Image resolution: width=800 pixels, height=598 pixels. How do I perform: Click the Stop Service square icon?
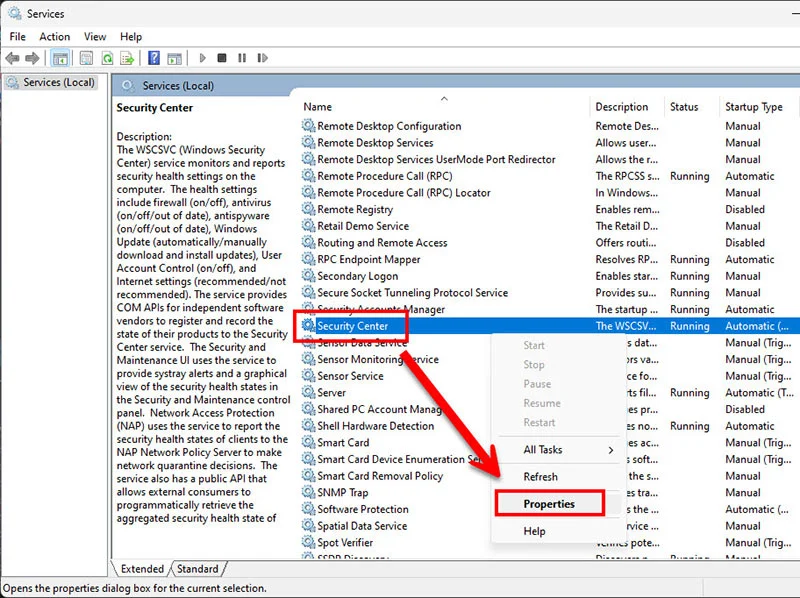(221, 58)
